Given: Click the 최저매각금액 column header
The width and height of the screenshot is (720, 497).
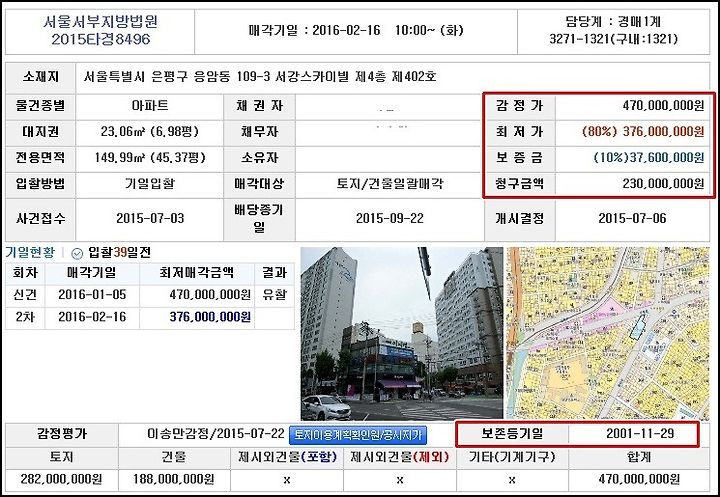Looking at the screenshot, I should (x=197, y=273).
